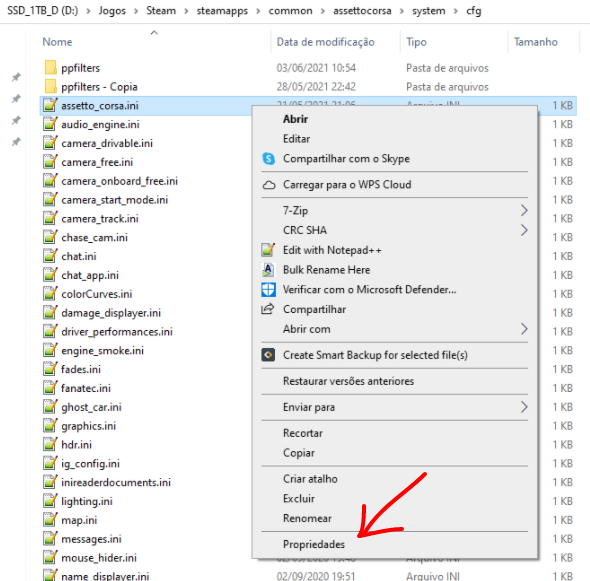
Task: Click the Bulk Rename Here icon
Action: click(x=268, y=270)
